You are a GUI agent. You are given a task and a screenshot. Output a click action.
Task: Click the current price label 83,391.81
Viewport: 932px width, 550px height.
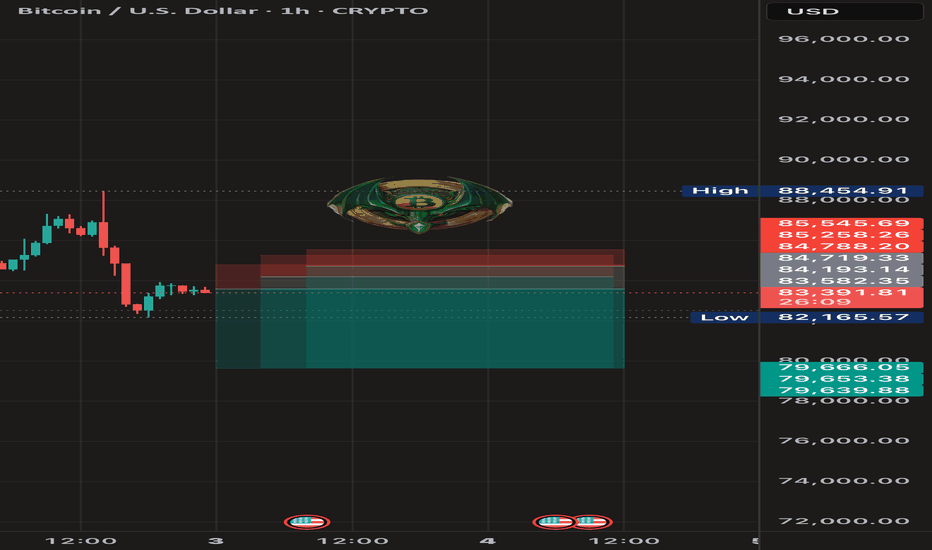[842, 292]
